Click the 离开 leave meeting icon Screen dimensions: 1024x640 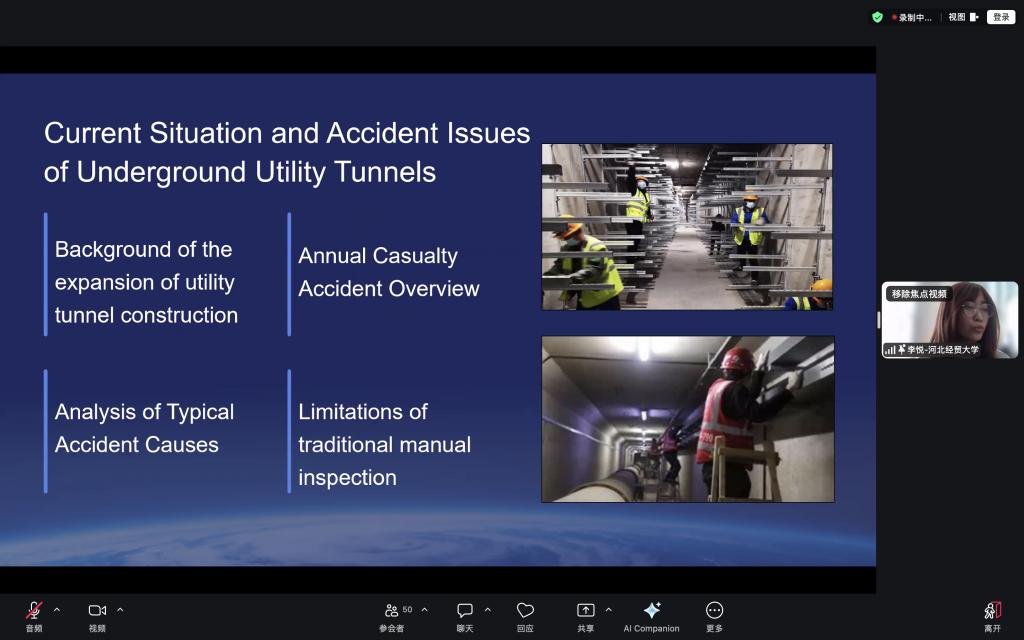(993, 610)
